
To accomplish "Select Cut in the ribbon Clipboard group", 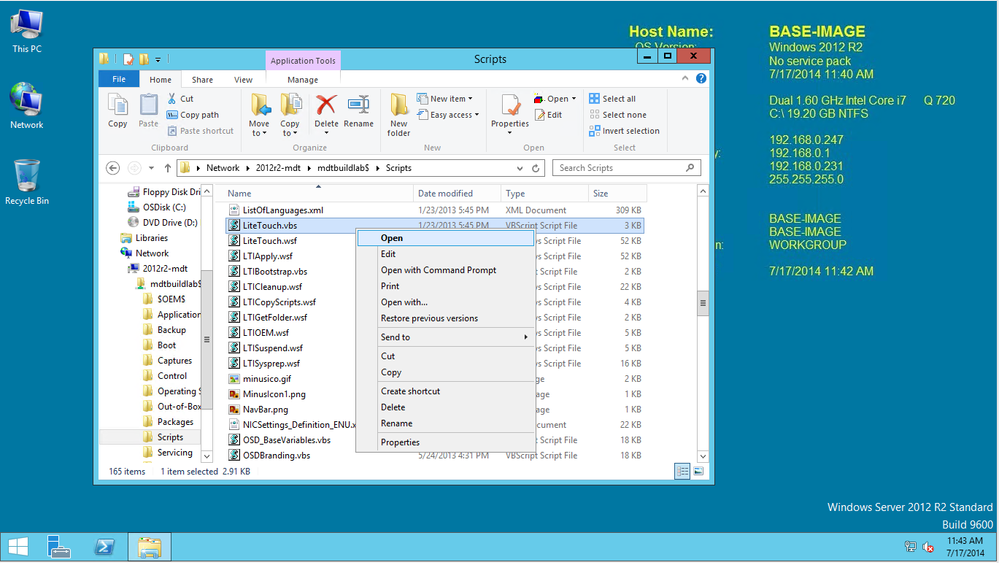I will pos(180,99).
